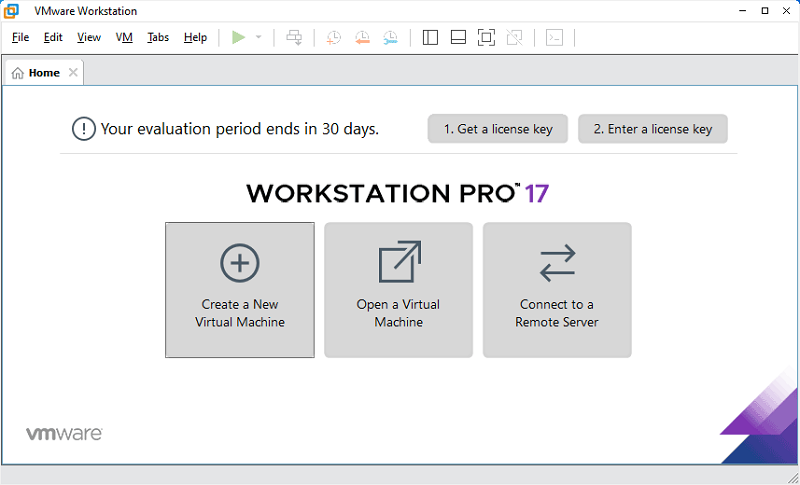Open the VM menu
Screen dimensions: 800x485
click(124, 37)
